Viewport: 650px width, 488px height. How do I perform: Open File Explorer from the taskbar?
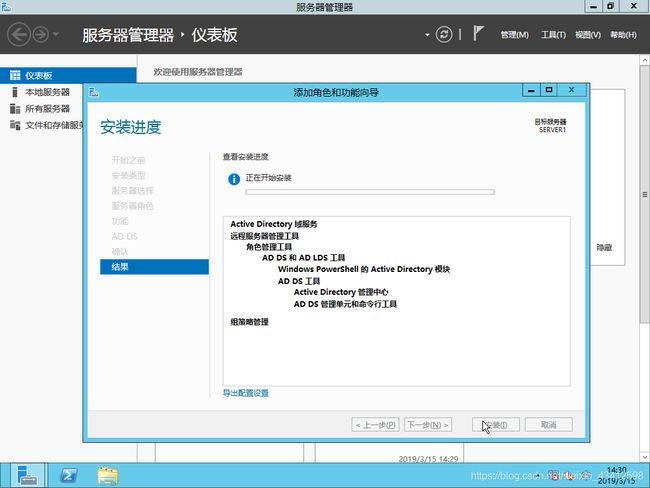point(108,476)
